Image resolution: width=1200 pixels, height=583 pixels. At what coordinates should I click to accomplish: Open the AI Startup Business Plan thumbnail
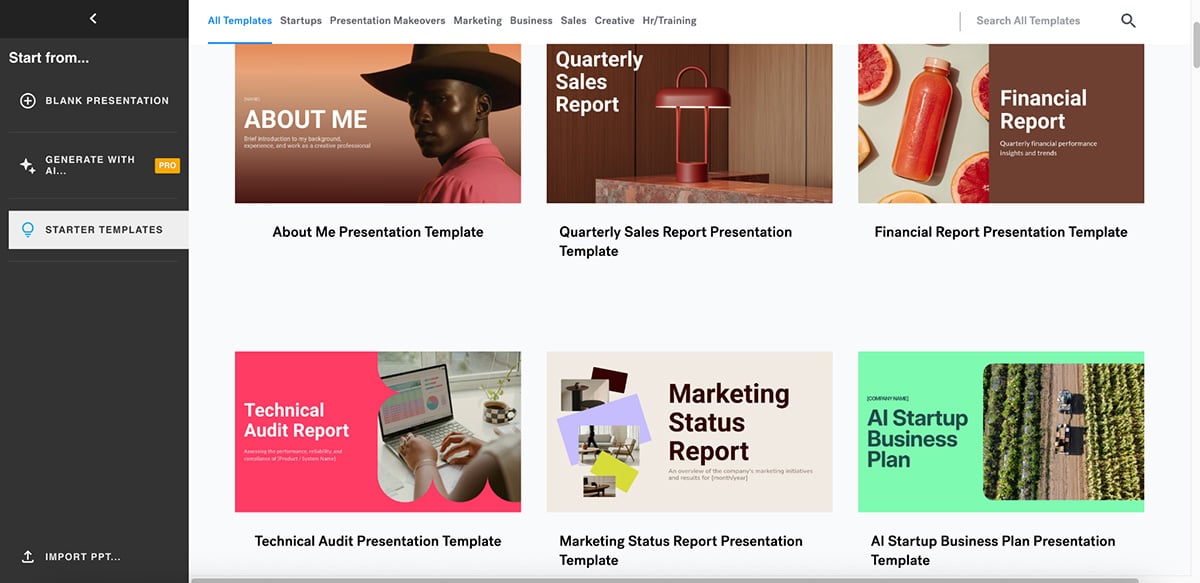[x=1001, y=431]
